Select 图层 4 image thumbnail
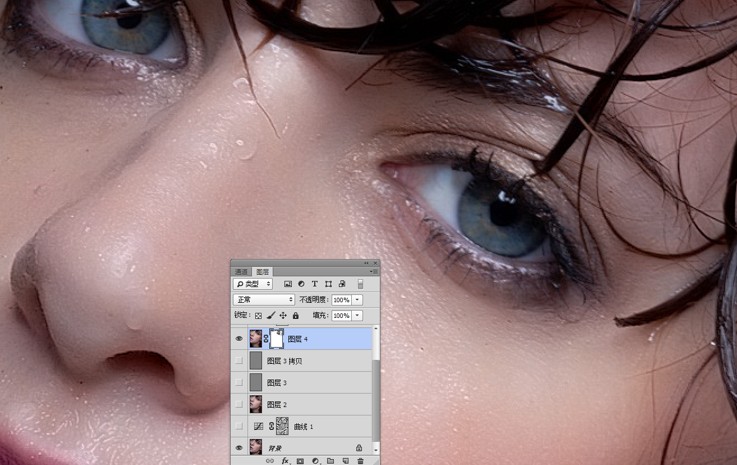Image resolution: width=737 pixels, height=465 pixels. coord(256,339)
